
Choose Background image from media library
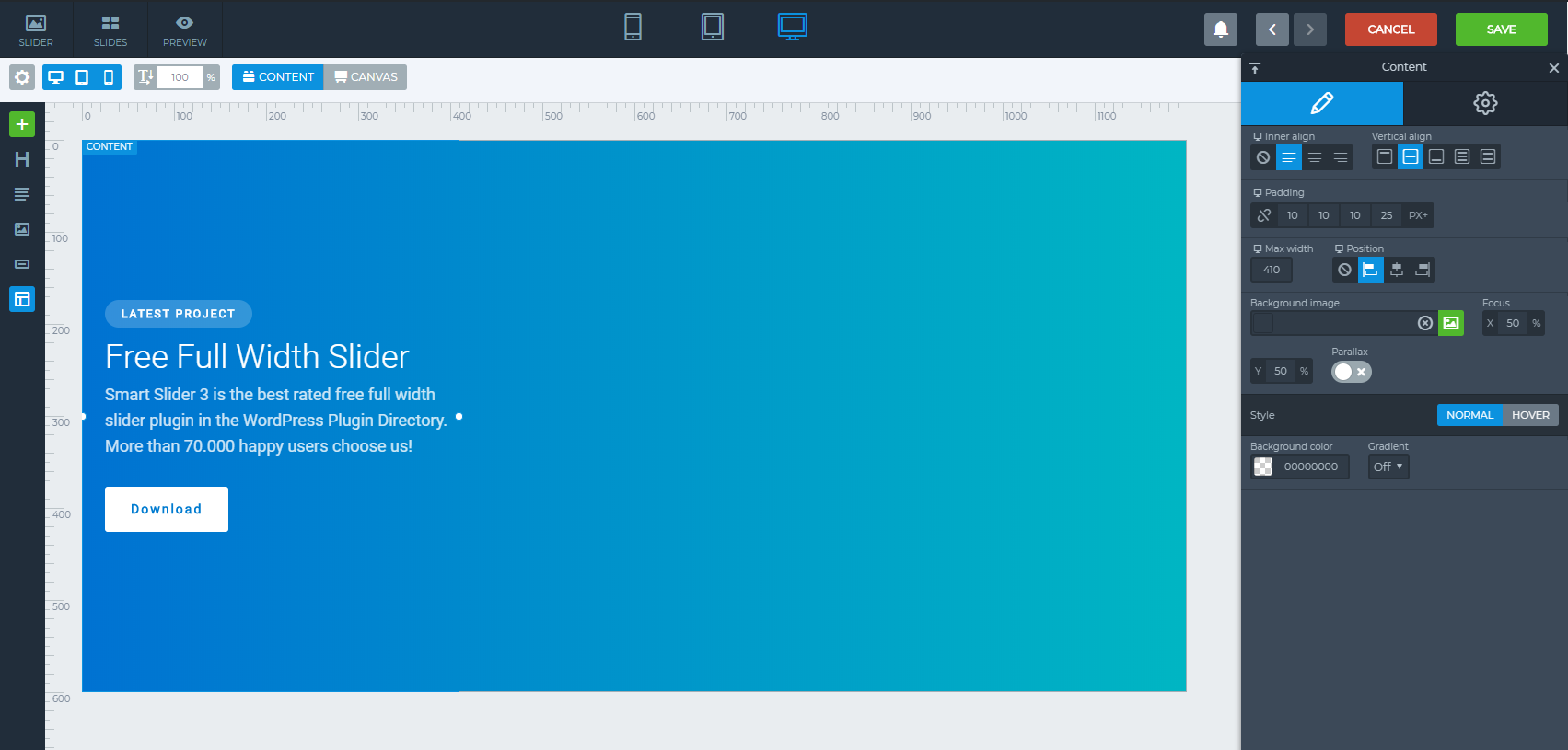pyautogui.click(x=1451, y=323)
